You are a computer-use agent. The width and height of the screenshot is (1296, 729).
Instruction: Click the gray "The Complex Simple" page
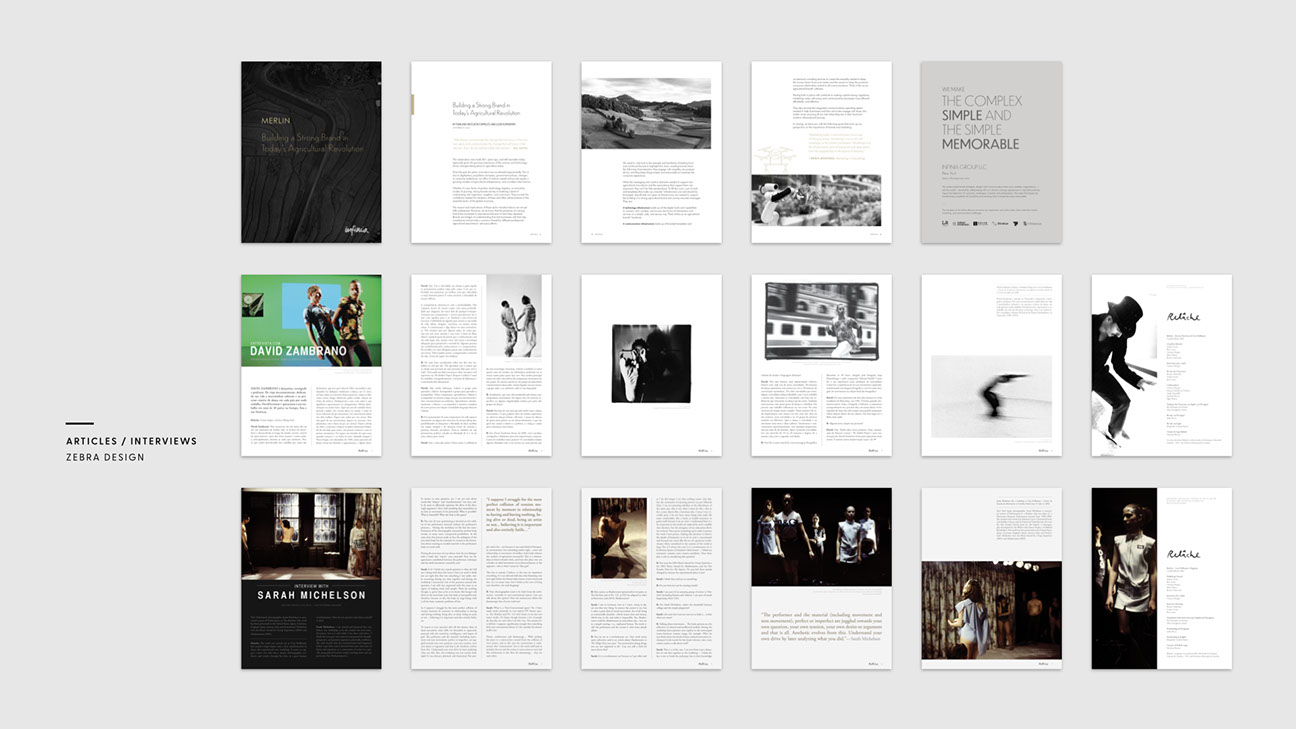tap(991, 152)
